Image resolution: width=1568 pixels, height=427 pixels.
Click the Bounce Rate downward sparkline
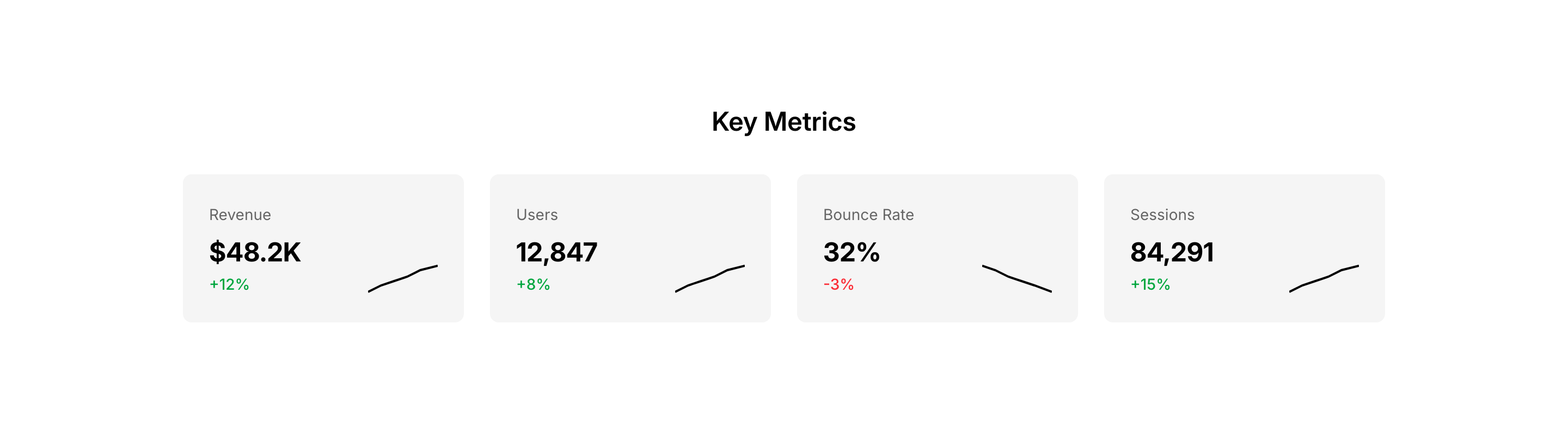[x=1016, y=278]
